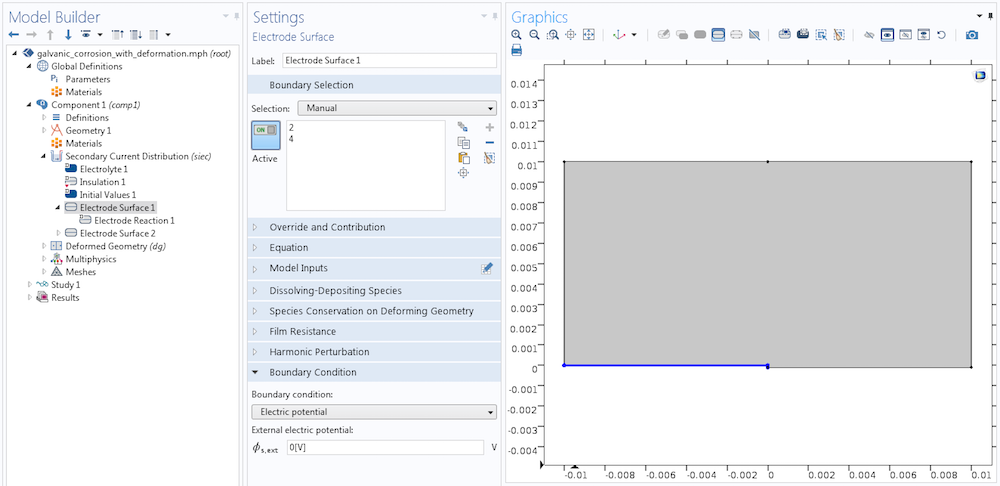Select the Electrolyte 1 node
The height and width of the screenshot is (486, 1000).
point(103,169)
